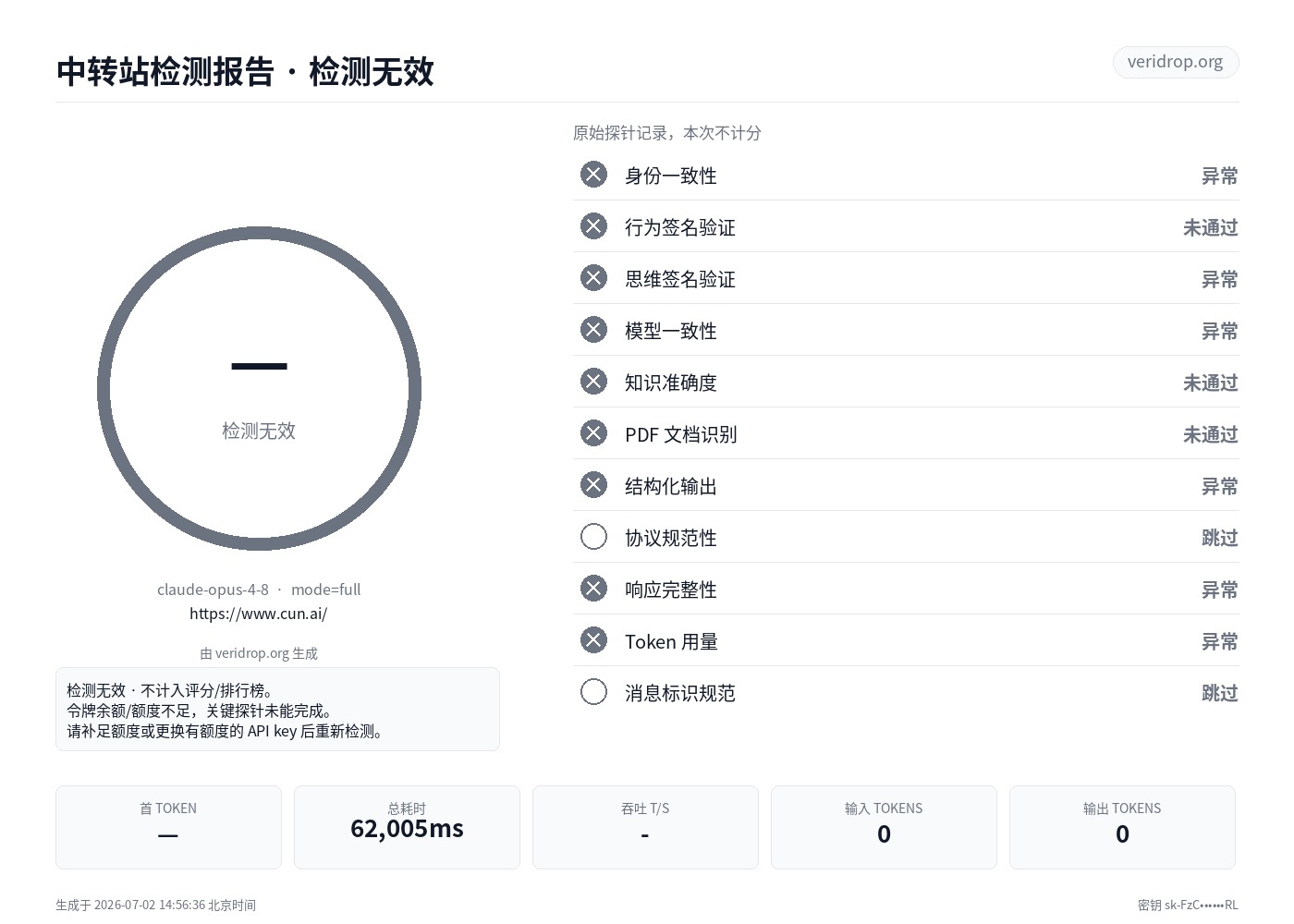The image size is (1294, 924).
Task: Click the X icon beside 身份一致性
Action: (593, 175)
